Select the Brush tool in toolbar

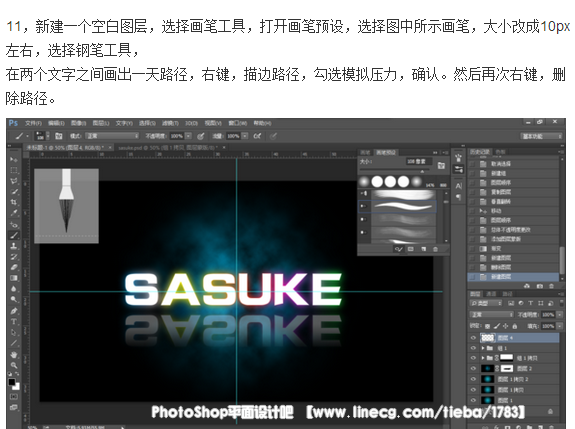[x=14, y=235]
